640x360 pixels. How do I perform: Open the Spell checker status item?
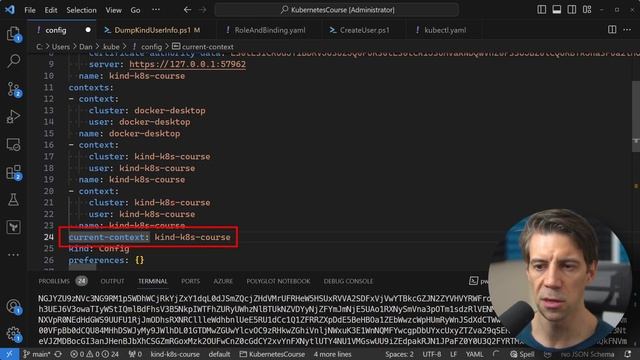[522, 354]
